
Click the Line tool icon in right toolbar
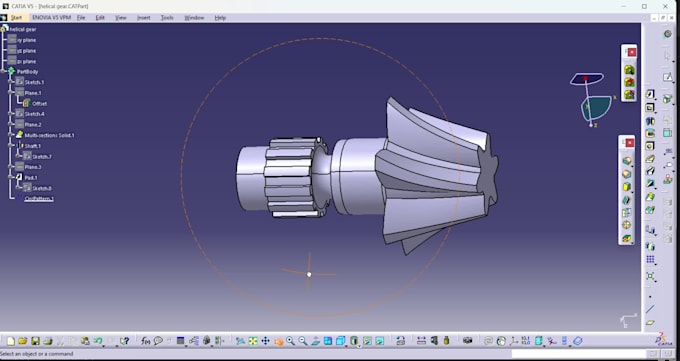[650, 309]
